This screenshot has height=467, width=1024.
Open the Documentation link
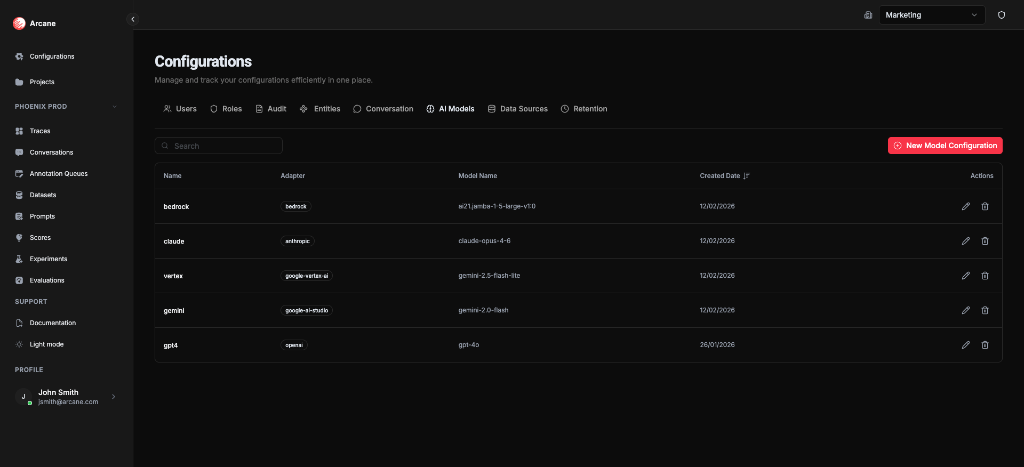(52, 323)
